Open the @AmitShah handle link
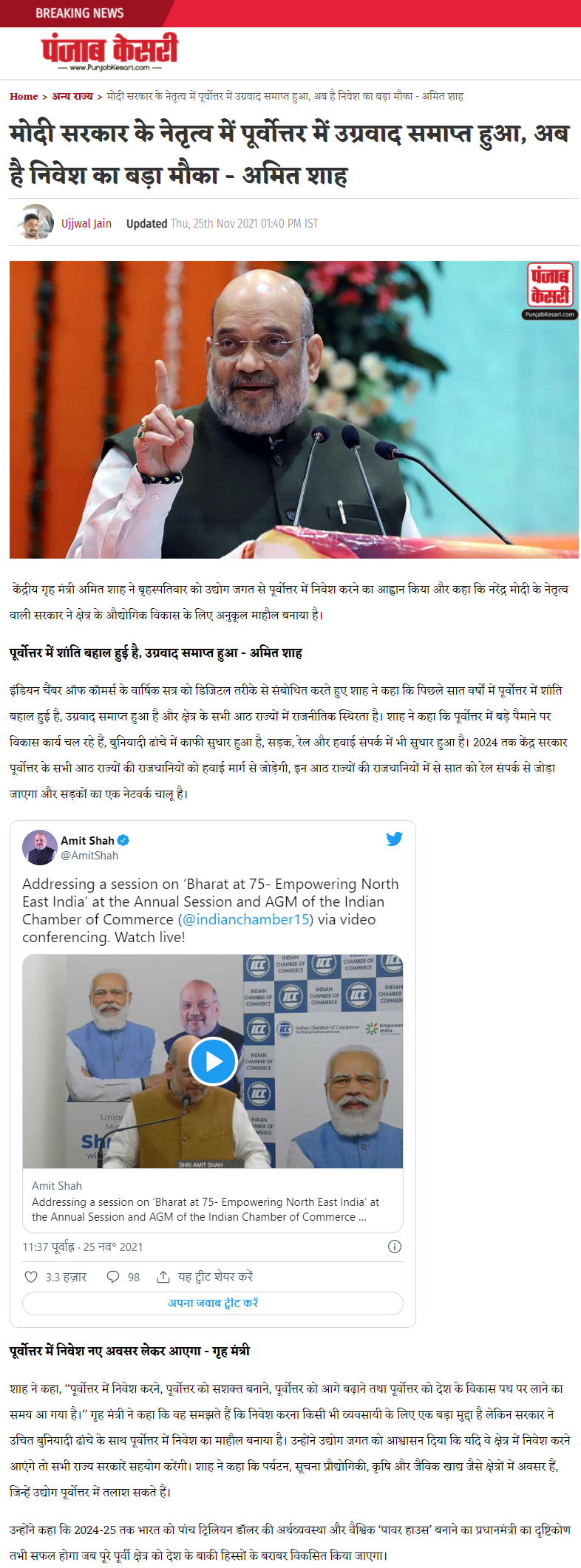 pos(89,855)
